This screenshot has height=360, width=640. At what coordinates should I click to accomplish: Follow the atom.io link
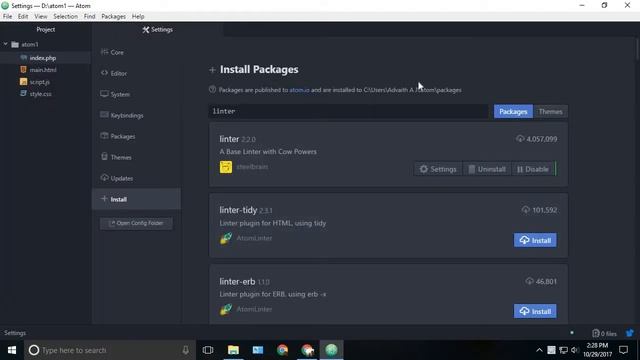[299, 90]
